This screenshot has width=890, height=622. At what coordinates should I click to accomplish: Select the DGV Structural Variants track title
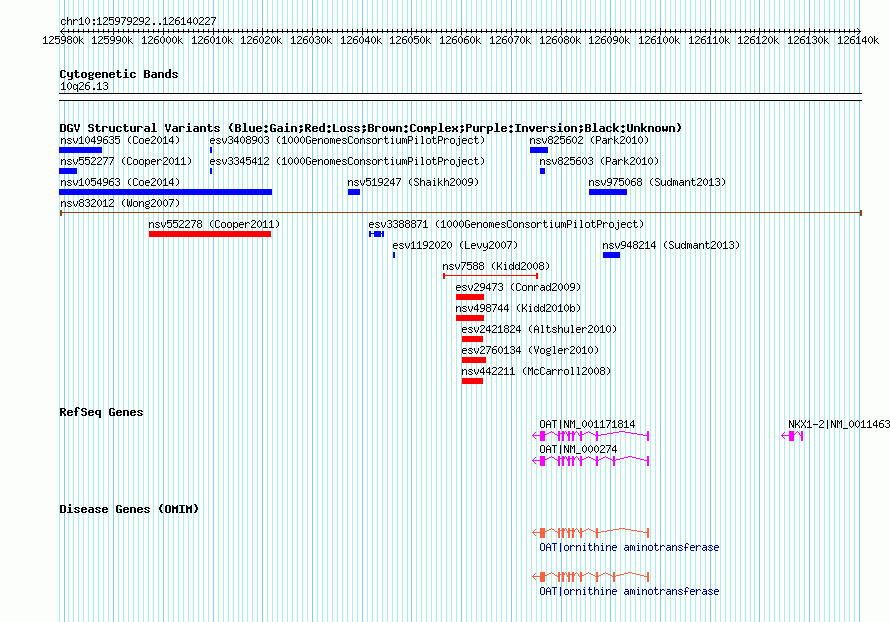tap(370, 128)
